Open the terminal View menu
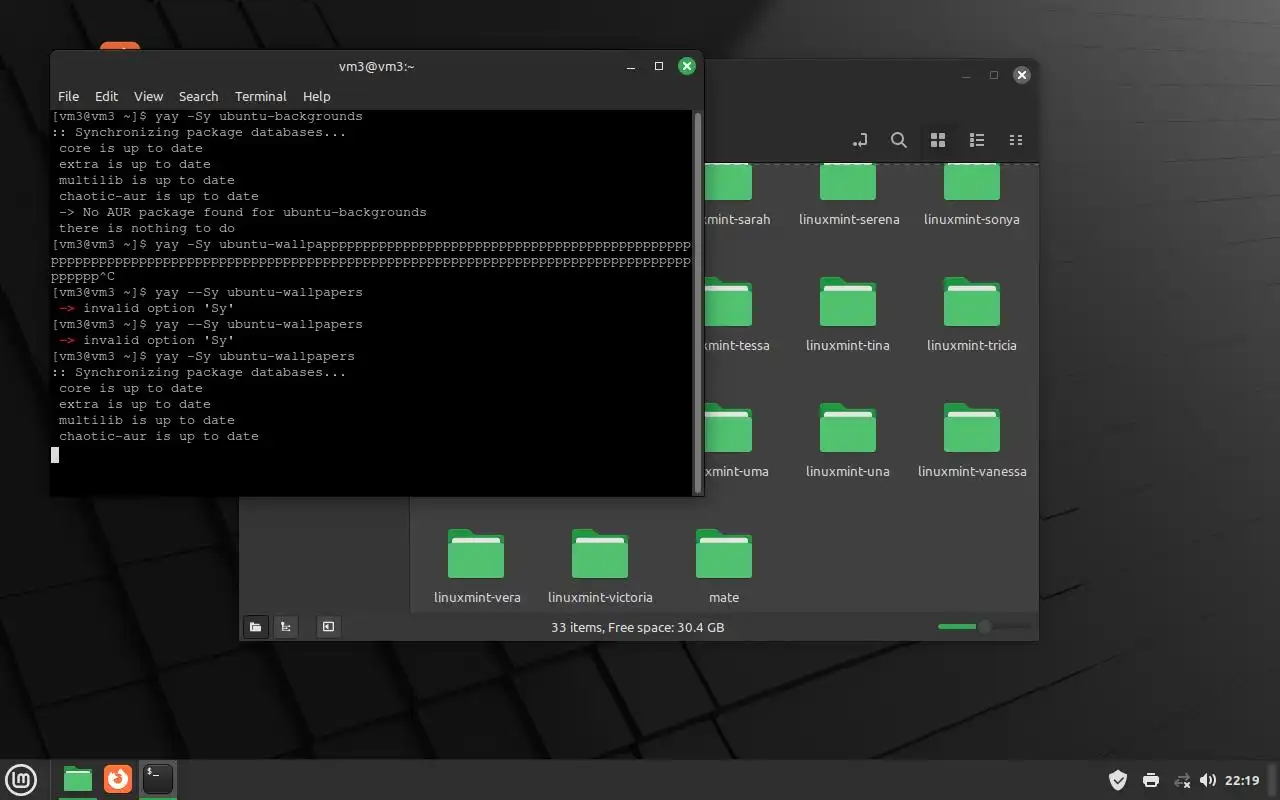Image resolution: width=1280 pixels, height=800 pixels. coord(148,96)
